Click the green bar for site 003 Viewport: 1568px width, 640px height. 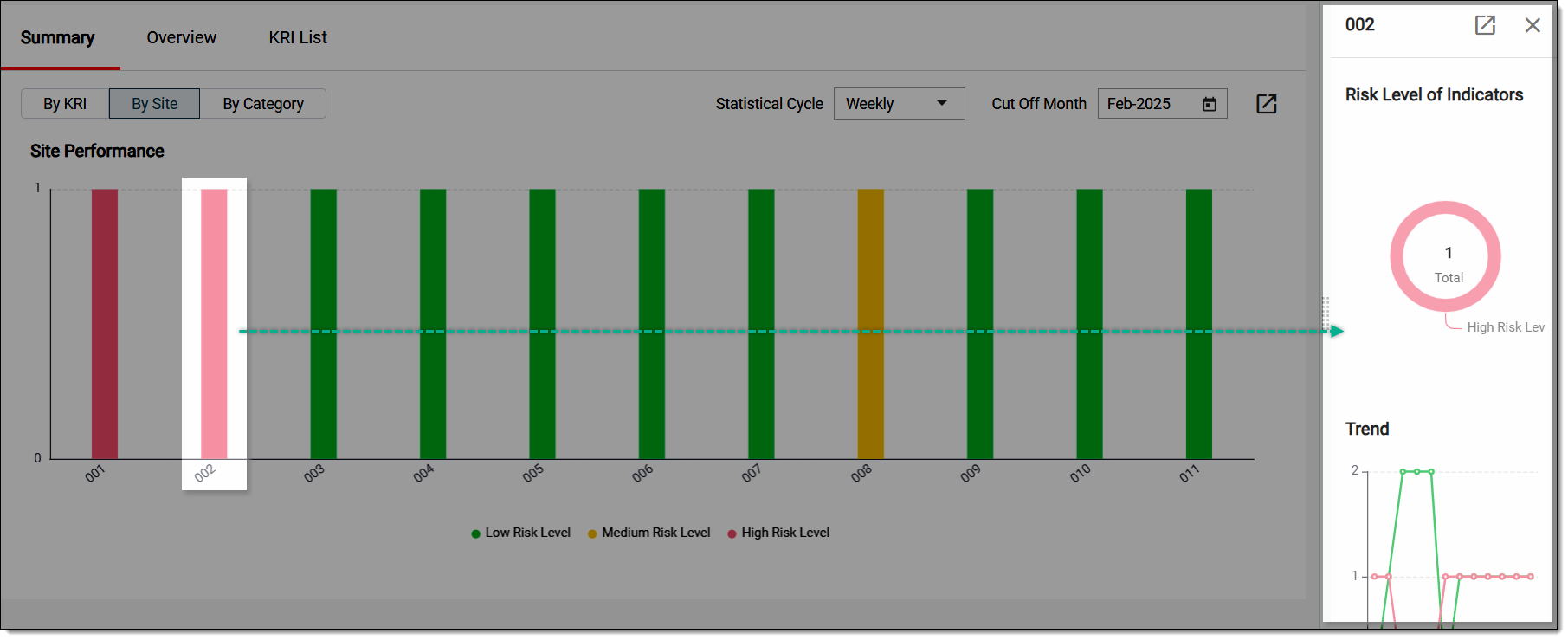(x=324, y=324)
